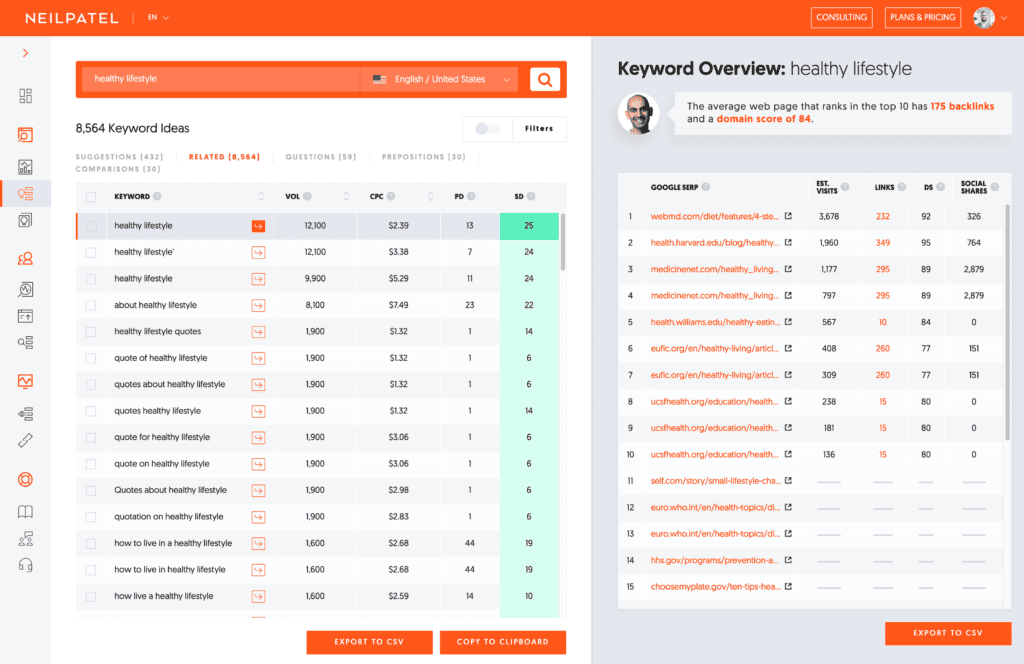The image size is (1024, 664).
Task: Open the '175 backlinks' link
Action: point(962,106)
